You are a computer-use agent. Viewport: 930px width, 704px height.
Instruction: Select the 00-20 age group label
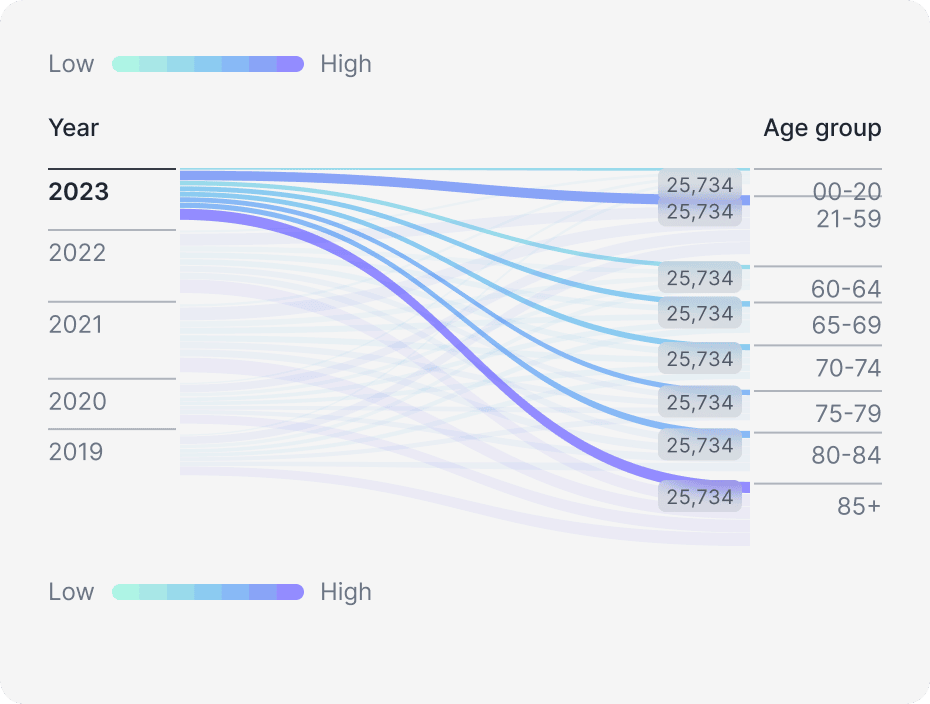[846, 192]
